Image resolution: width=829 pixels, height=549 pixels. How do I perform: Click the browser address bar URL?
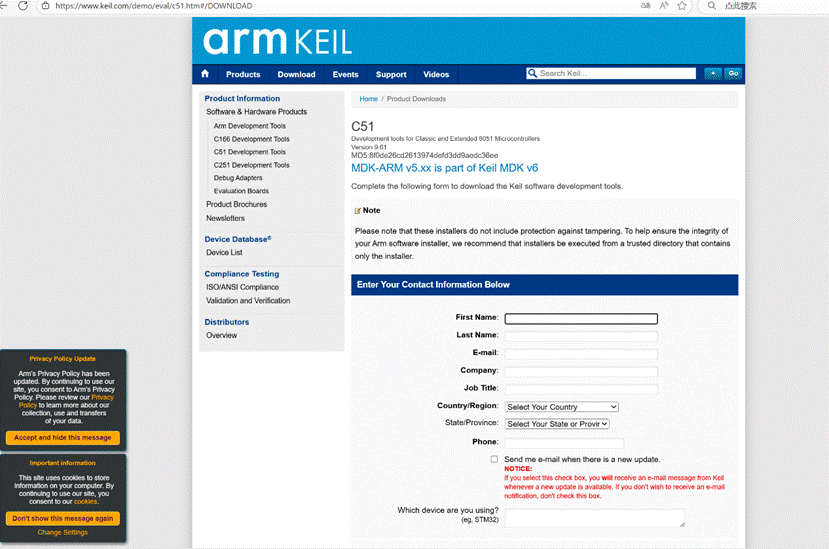[x=153, y=6]
